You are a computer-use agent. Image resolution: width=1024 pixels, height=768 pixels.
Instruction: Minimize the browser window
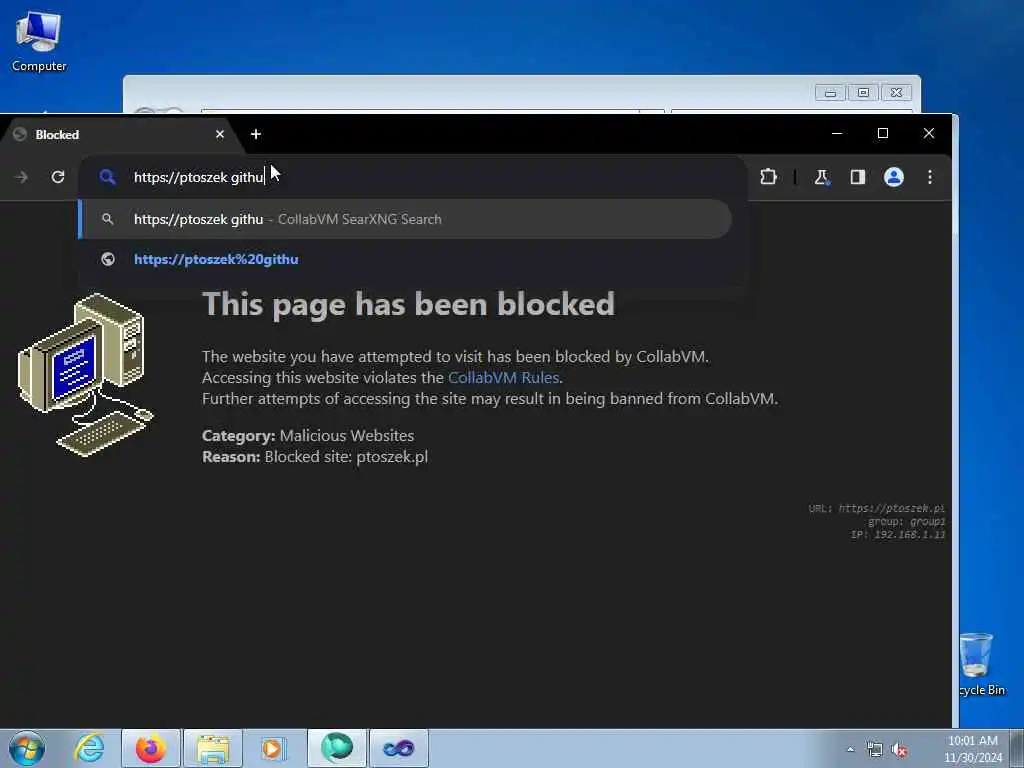tap(837, 133)
